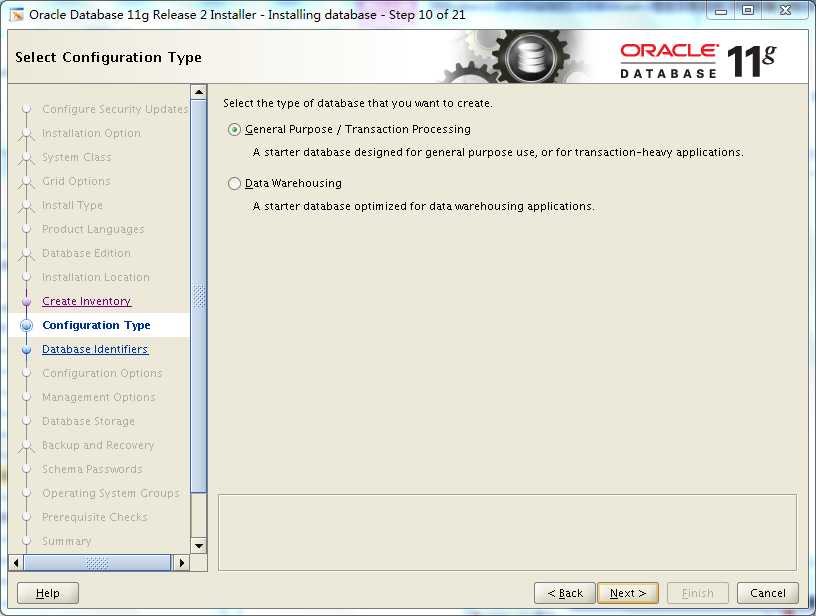This screenshot has height=616, width=816.
Task: Click the Next button
Action: [x=628, y=593]
